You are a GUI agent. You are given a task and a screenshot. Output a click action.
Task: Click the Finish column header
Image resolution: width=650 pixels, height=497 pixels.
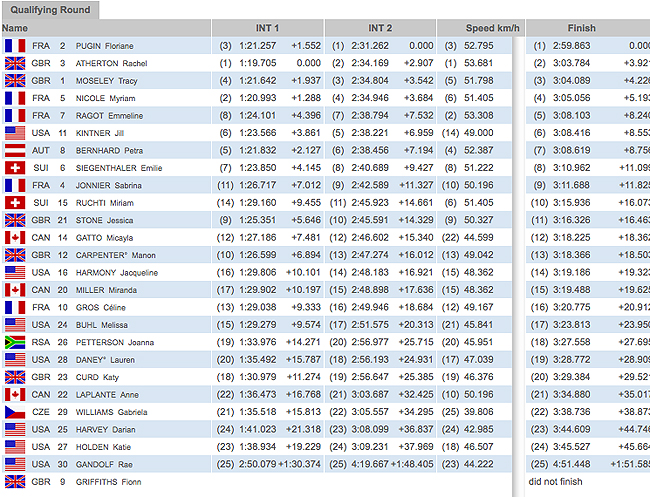(581, 29)
